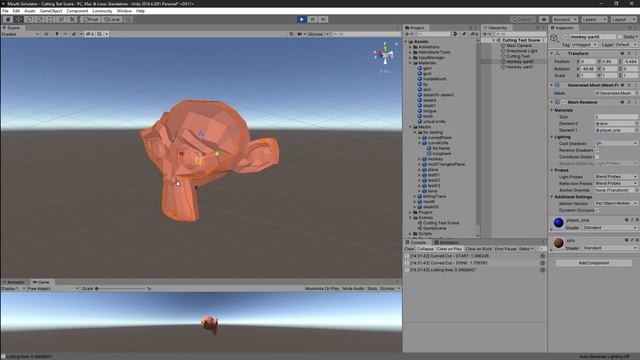This screenshot has height=360, width=640.
Task: Collapse the Lighting section in Inspector
Action: (552, 137)
